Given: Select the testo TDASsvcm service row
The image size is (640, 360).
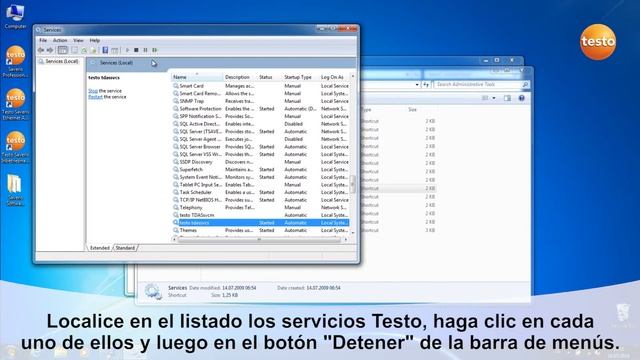Looking at the screenshot, I should [260, 215].
